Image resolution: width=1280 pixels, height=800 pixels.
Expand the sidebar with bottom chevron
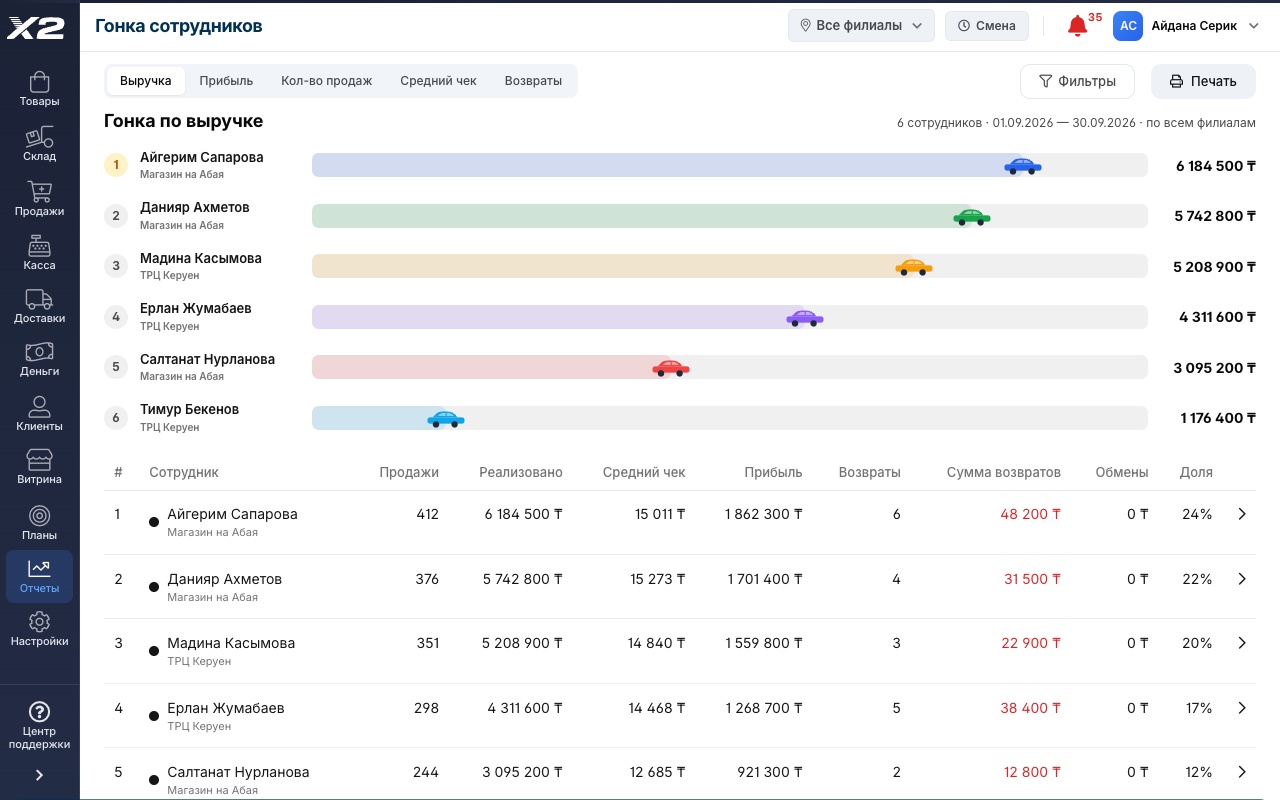point(39,775)
